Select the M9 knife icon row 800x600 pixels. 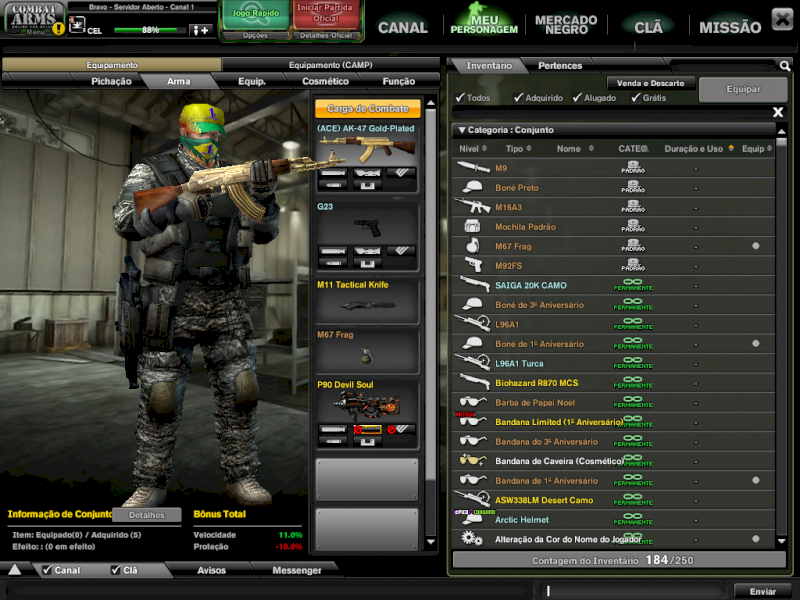pyautogui.click(x=473, y=167)
